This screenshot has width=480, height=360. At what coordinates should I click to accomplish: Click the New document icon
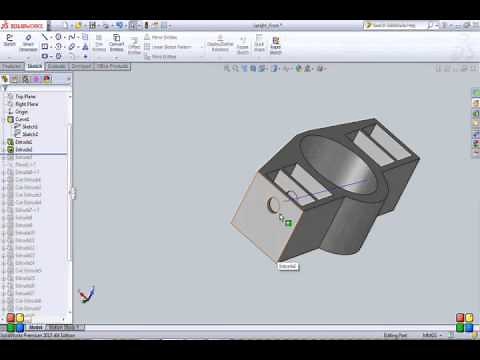65,25
